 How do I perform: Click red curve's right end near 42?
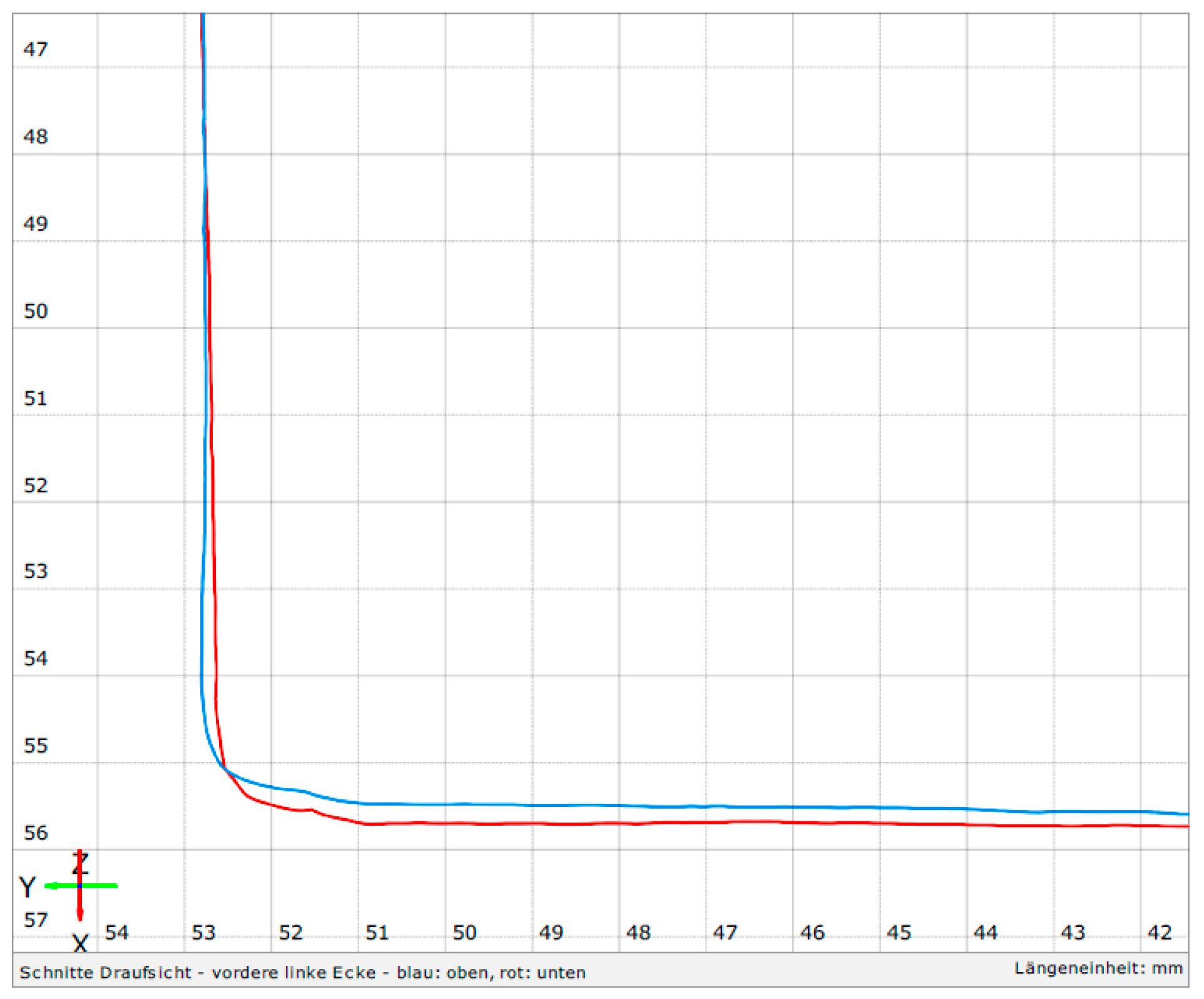[1183, 826]
